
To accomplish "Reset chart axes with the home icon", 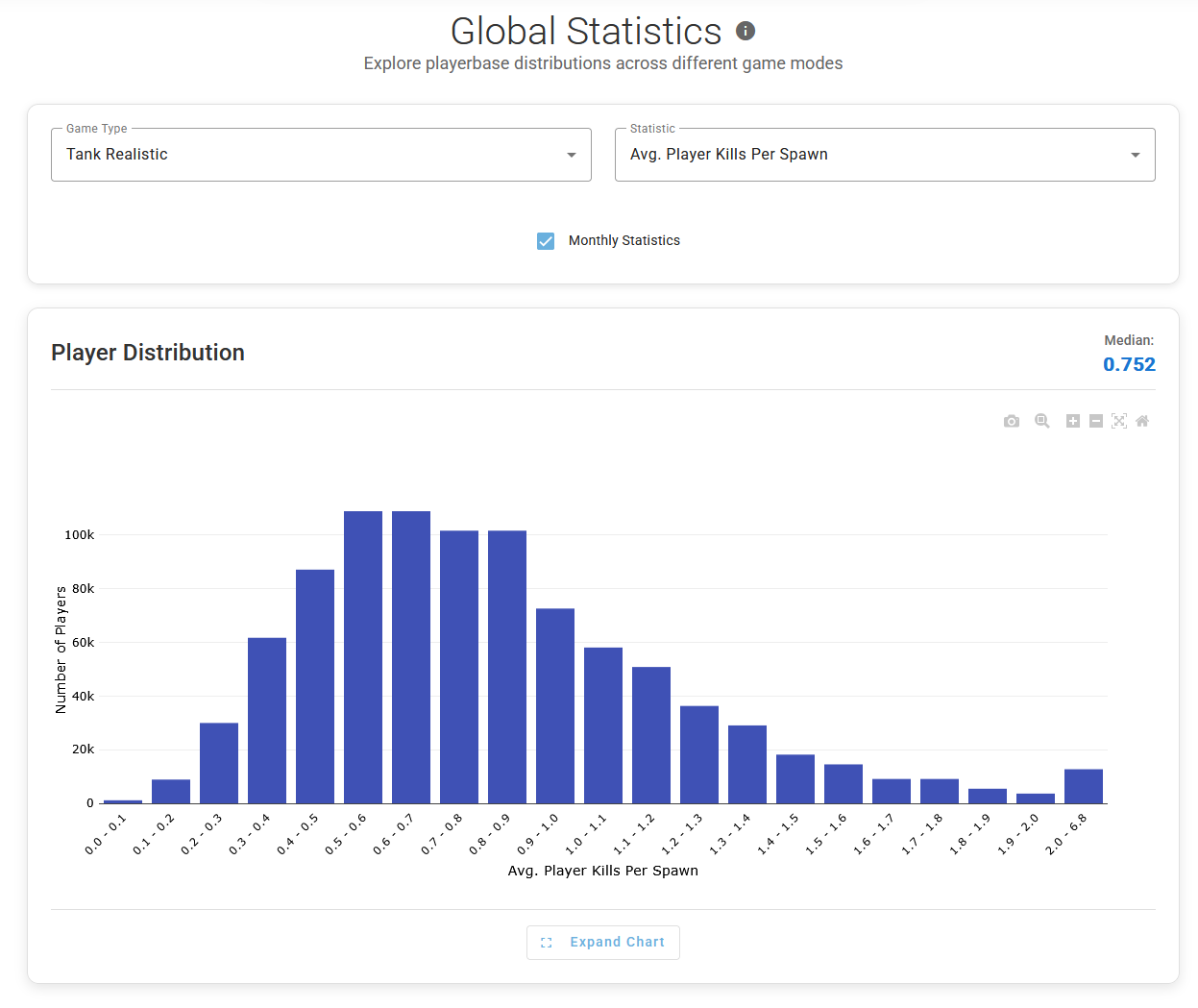I will (x=1142, y=421).
